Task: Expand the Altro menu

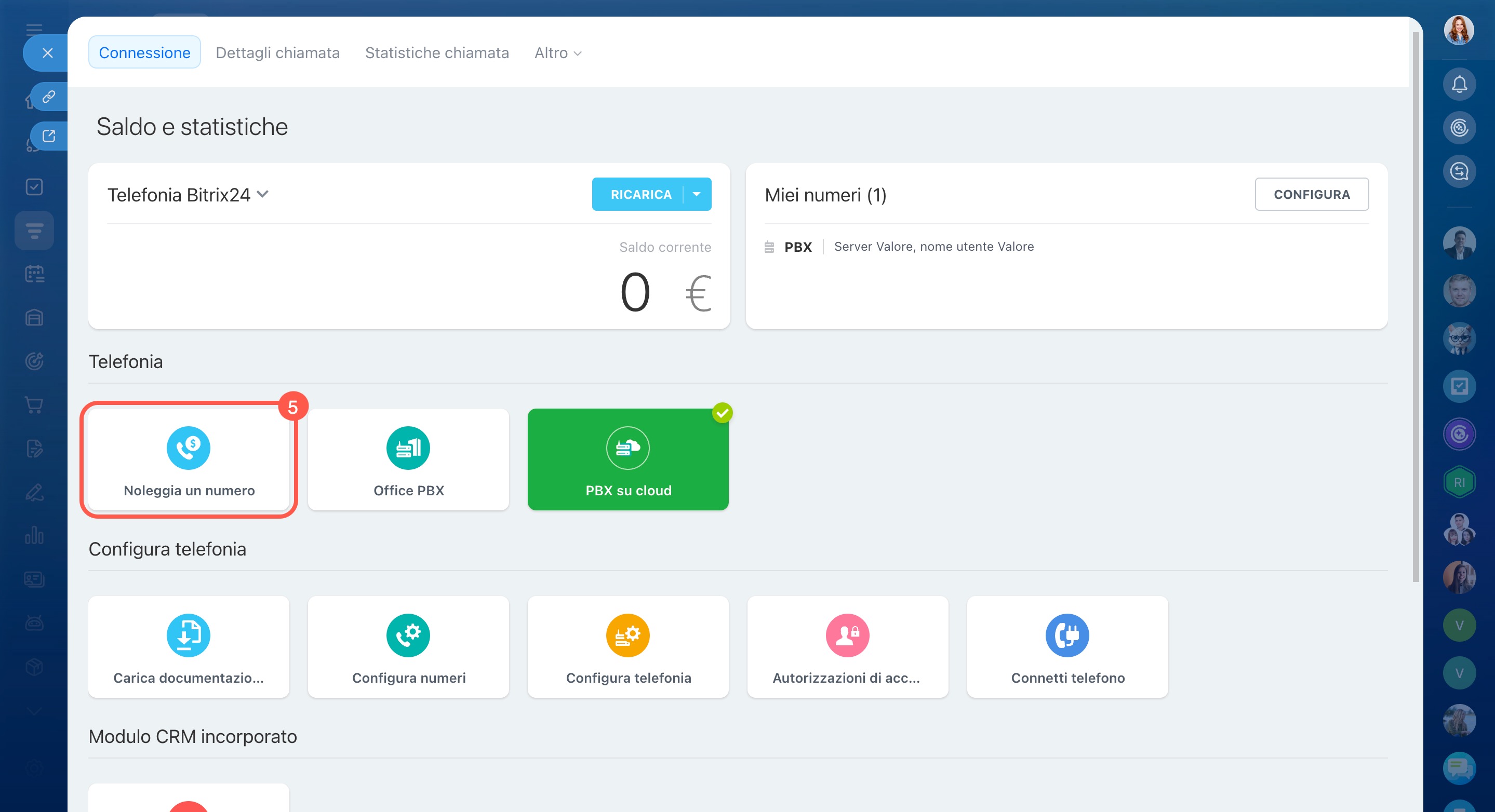Action: (557, 53)
